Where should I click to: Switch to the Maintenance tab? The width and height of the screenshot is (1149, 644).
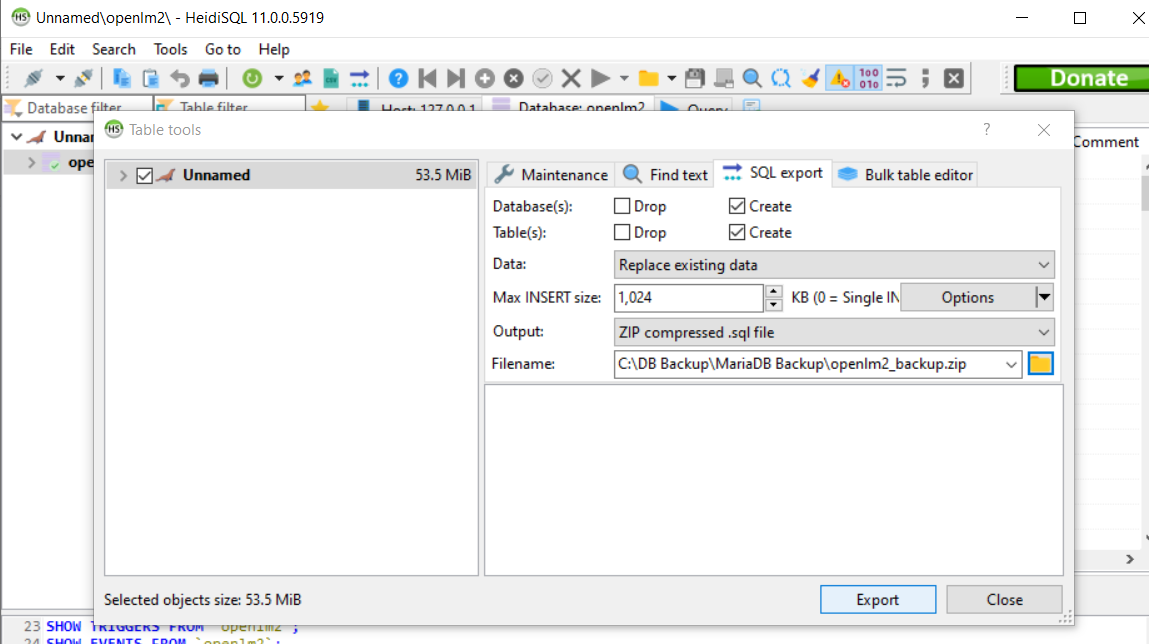click(551, 174)
